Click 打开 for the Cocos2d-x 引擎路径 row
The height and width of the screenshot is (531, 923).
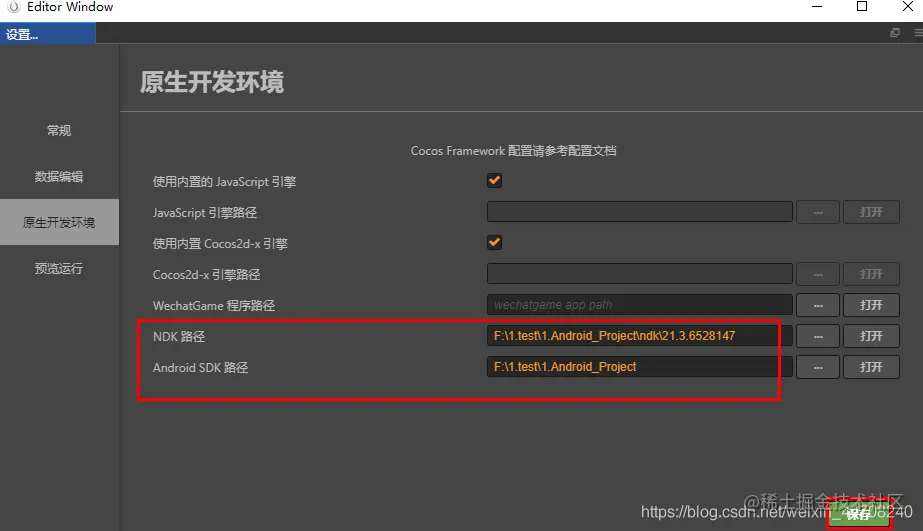coord(871,274)
